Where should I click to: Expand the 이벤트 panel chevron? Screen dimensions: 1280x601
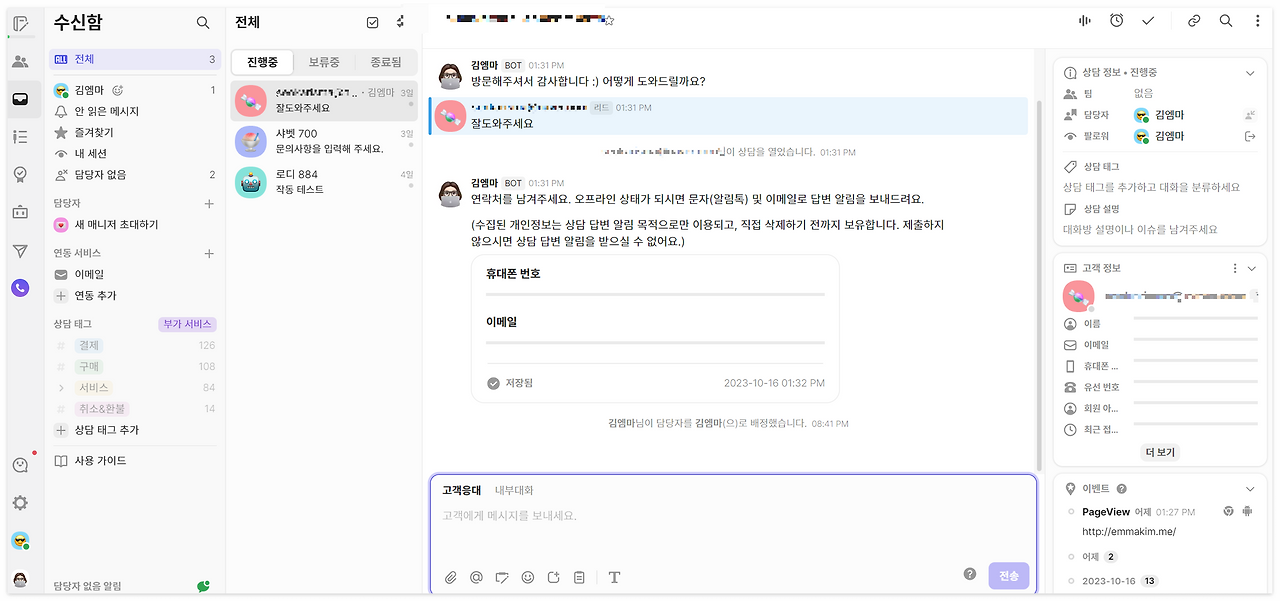click(1249, 489)
